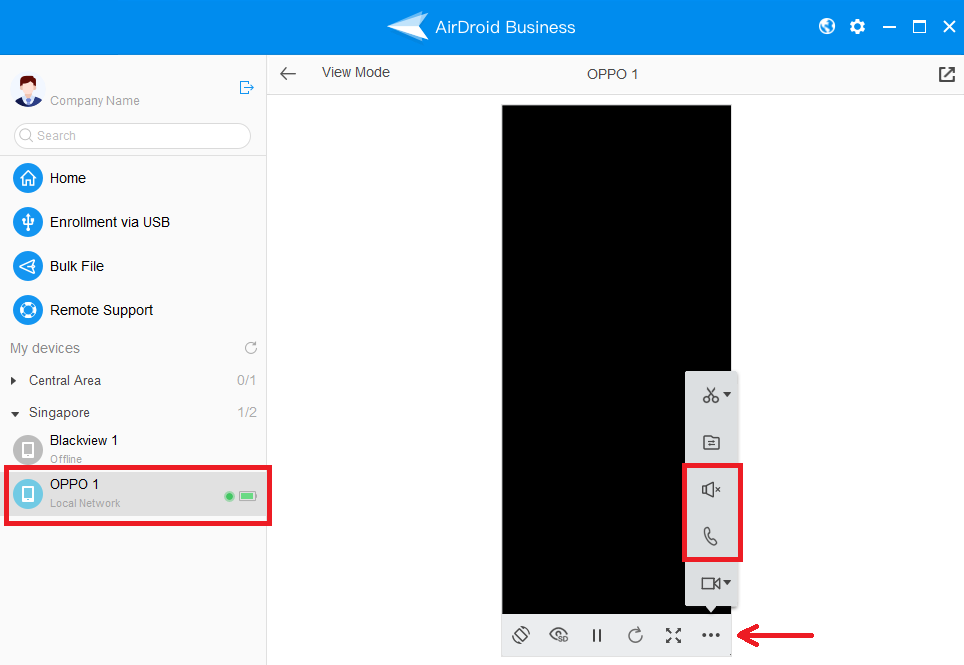The width and height of the screenshot is (964, 665).
Task: Go back with the left arrow
Action: point(288,74)
